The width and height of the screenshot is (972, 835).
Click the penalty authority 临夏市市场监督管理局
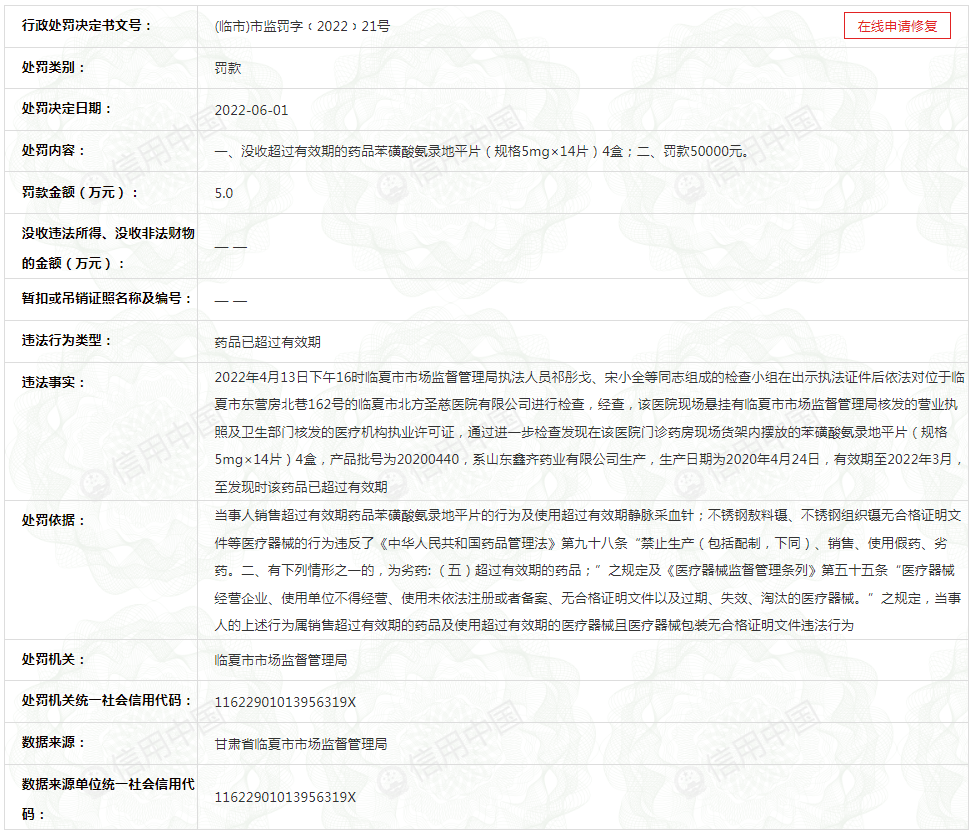pos(281,661)
